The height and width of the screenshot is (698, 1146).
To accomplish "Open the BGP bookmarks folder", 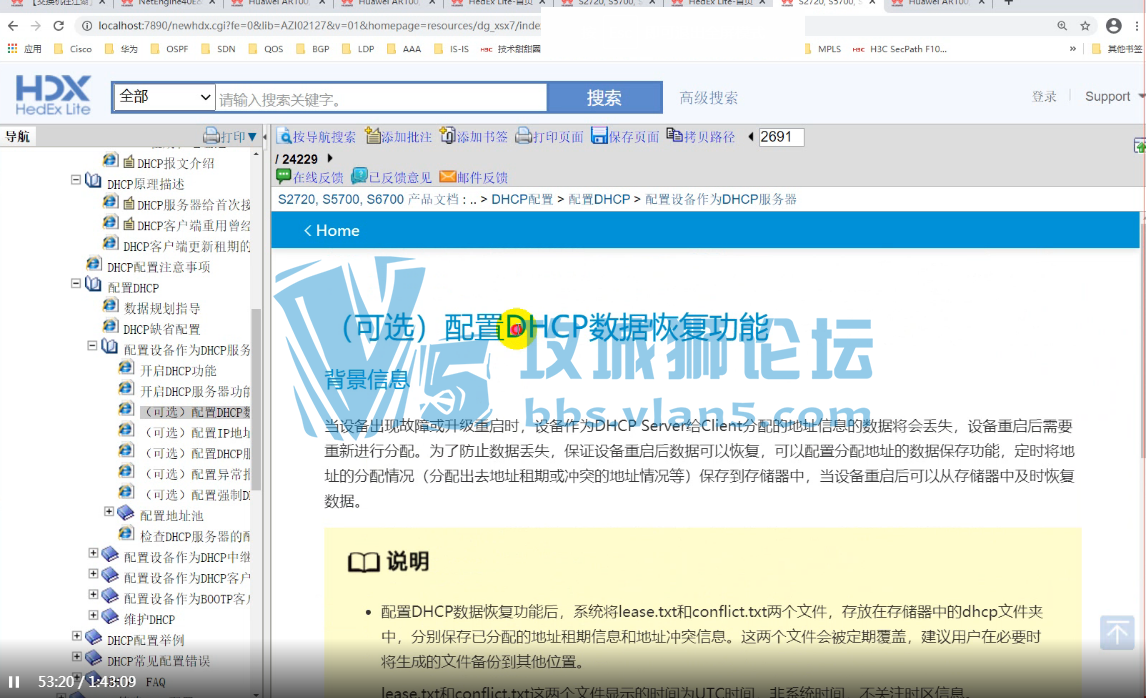I will coord(313,49).
